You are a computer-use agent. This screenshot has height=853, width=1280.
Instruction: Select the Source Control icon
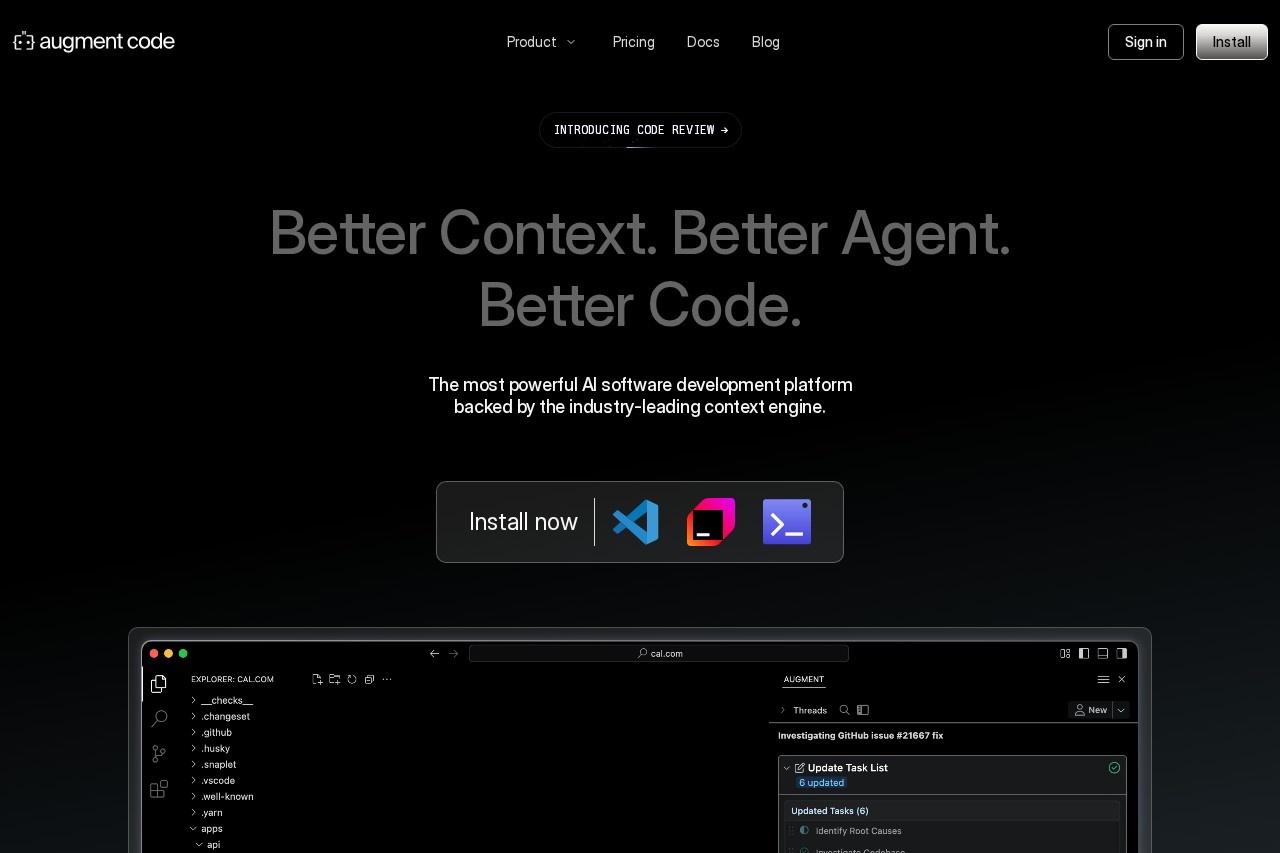158,753
